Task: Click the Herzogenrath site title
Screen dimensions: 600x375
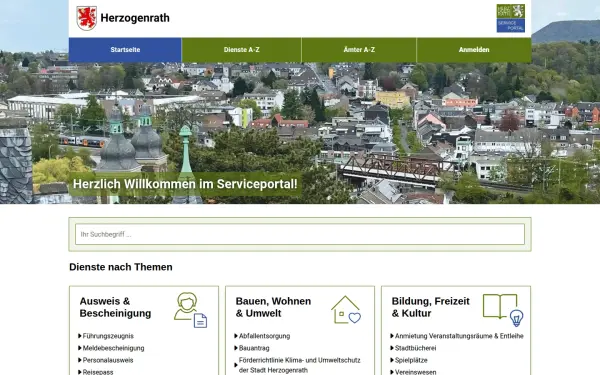Action: click(135, 18)
